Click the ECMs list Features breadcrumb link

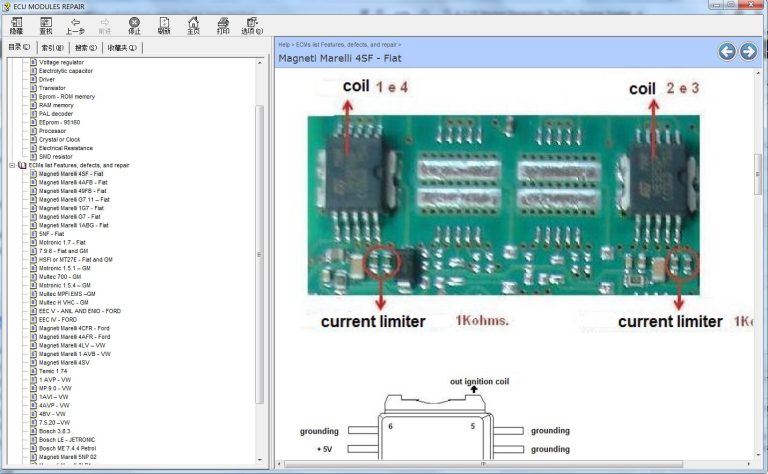346,45
